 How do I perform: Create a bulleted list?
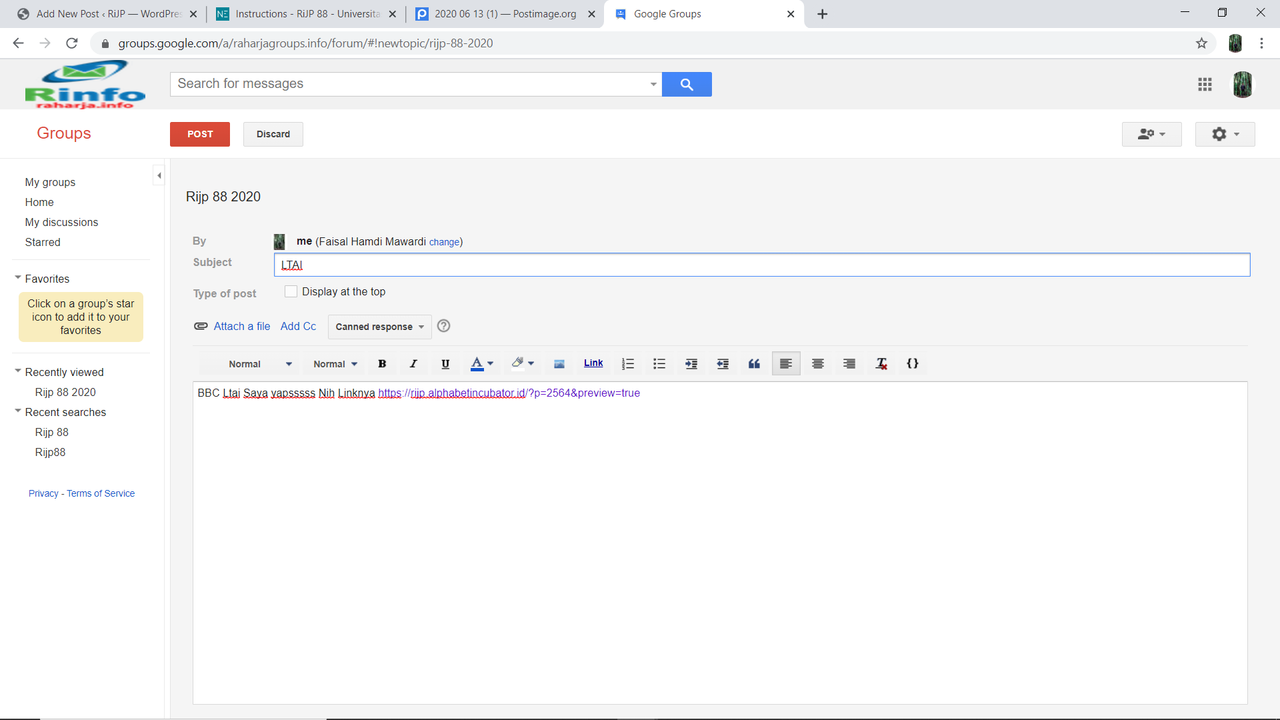click(x=659, y=364)
